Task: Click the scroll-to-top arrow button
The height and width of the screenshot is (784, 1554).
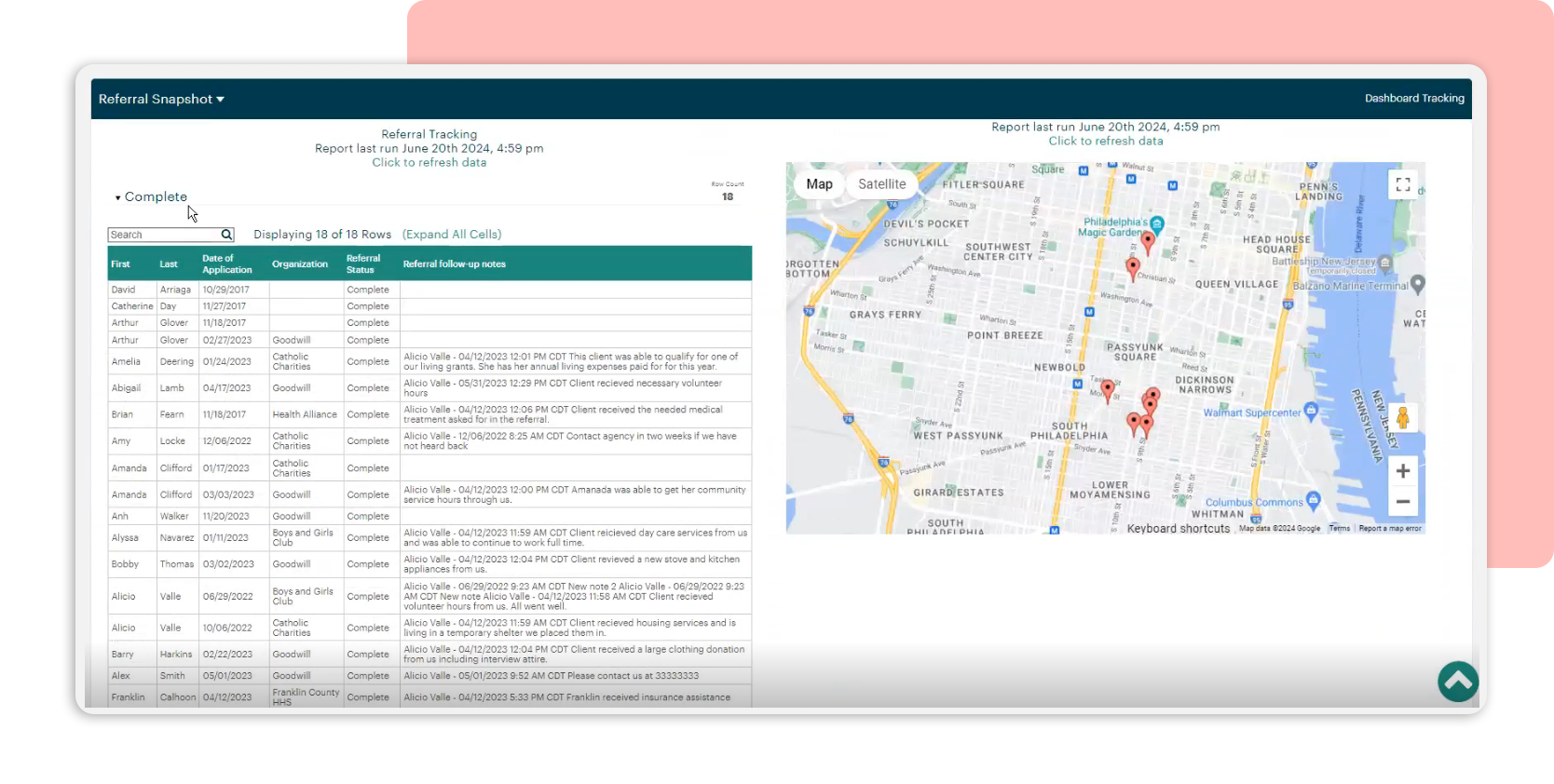Action: pyautogui.click(x=1458, y=682)
